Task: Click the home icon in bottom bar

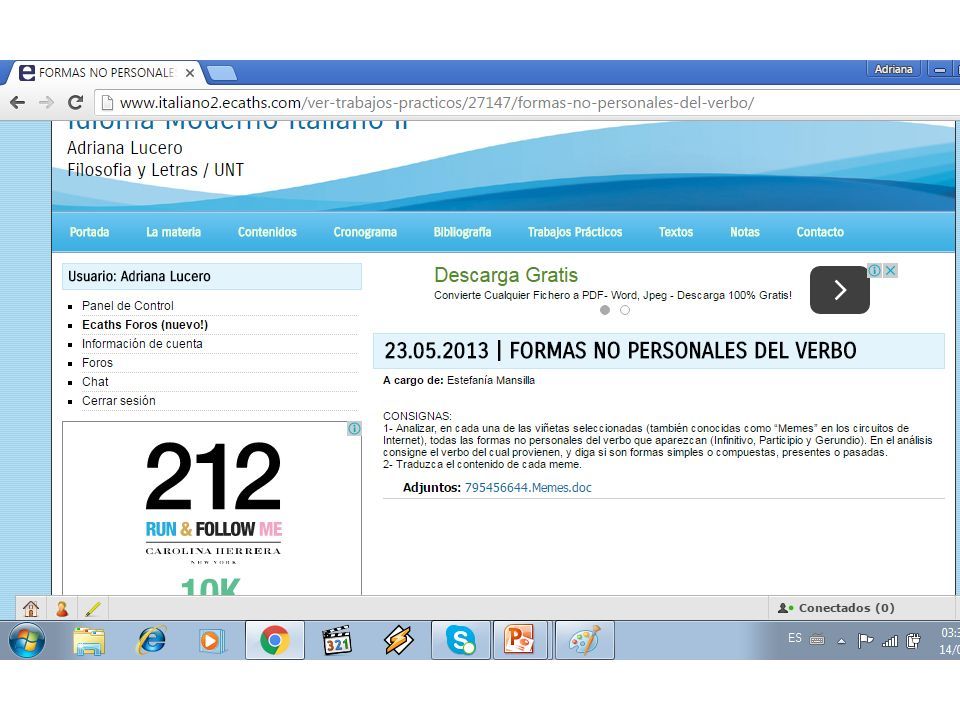Action: click(31, 609)
